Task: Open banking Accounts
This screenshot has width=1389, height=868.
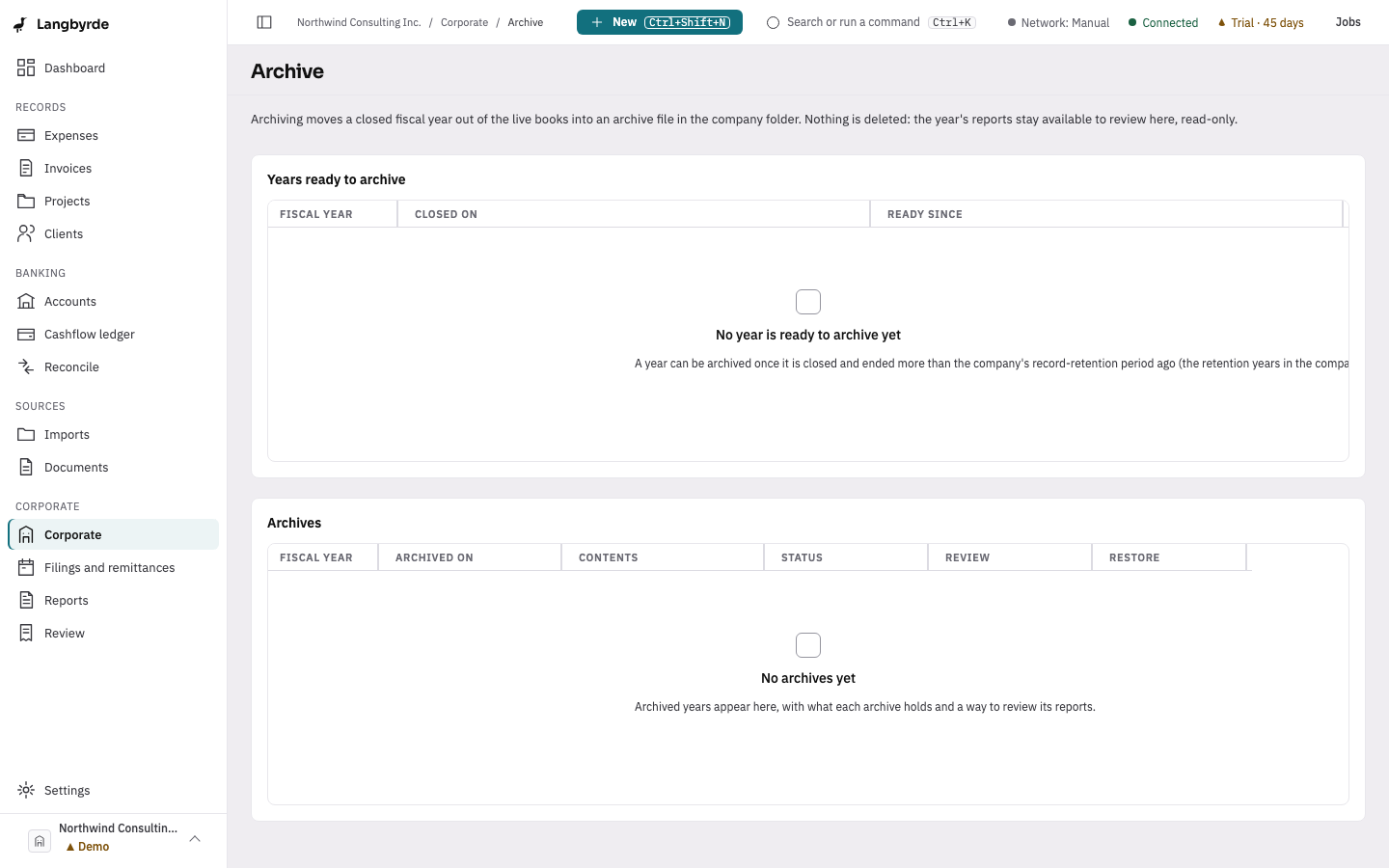Action: [x=113, y=301]
